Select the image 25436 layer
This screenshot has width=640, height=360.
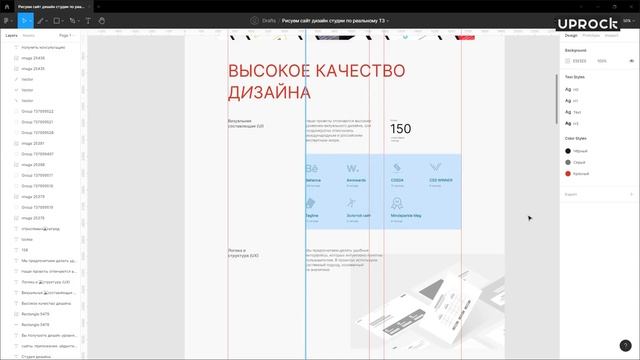click(33, 58)
